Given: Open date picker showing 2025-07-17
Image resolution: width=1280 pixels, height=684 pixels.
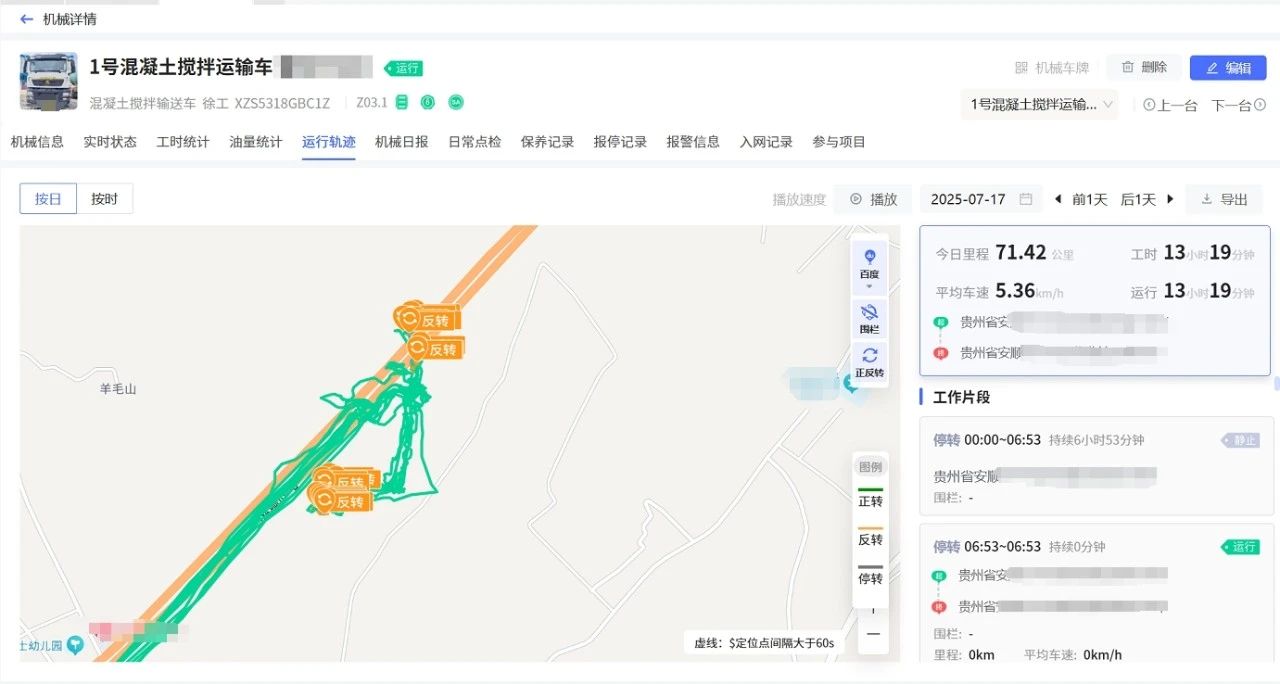Looking at the screenshot, I should pyautogui.click(x=981, y=199).
